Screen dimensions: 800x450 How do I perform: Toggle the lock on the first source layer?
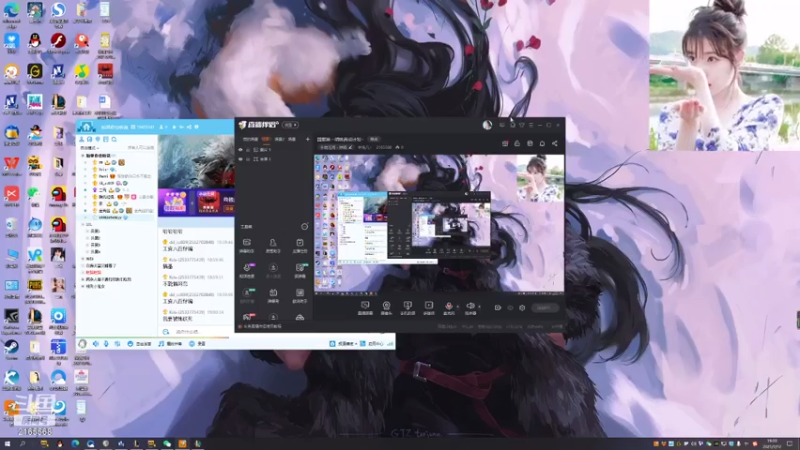[x=248, y=149]
